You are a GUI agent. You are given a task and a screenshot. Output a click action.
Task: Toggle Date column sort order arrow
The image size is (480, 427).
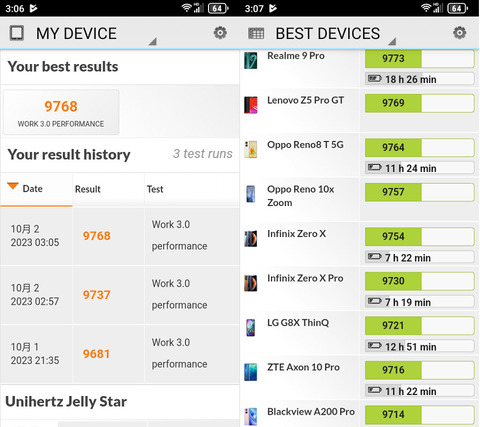[13, 186]
